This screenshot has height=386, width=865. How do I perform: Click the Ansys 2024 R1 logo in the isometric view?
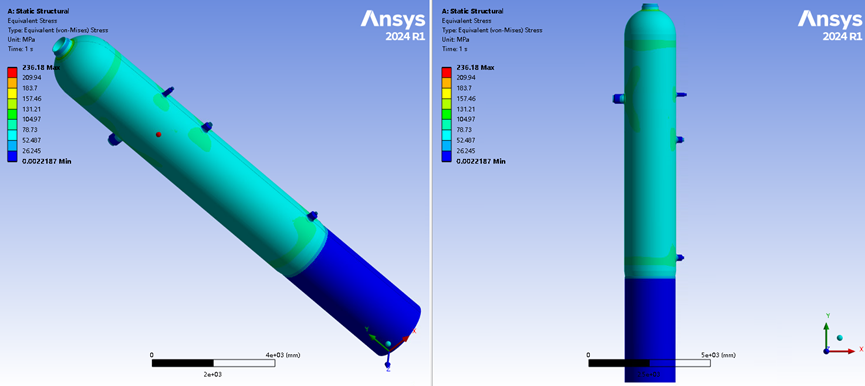click(393, 26)
